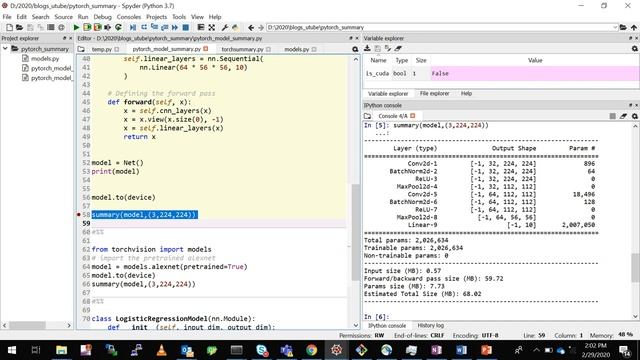Stop debugging with the blue square icon

pos(185,27)
